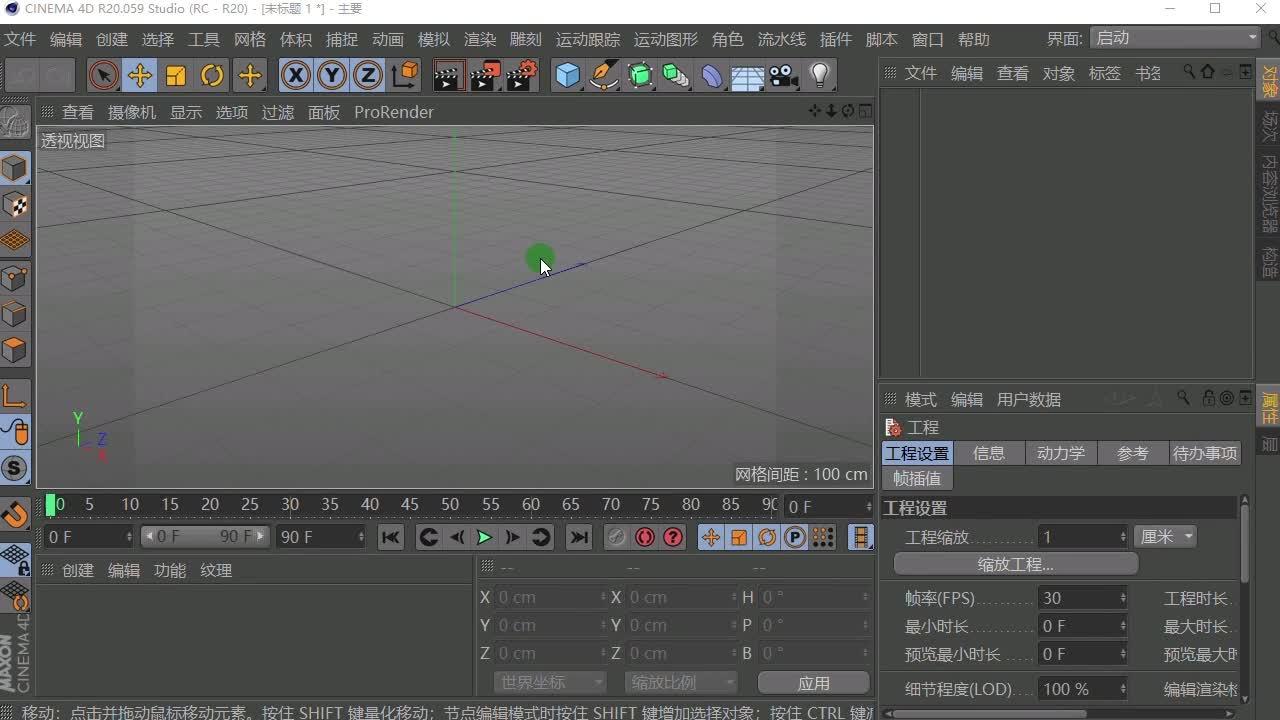Open render settings gear clapperboard

[x=522, y=75]
